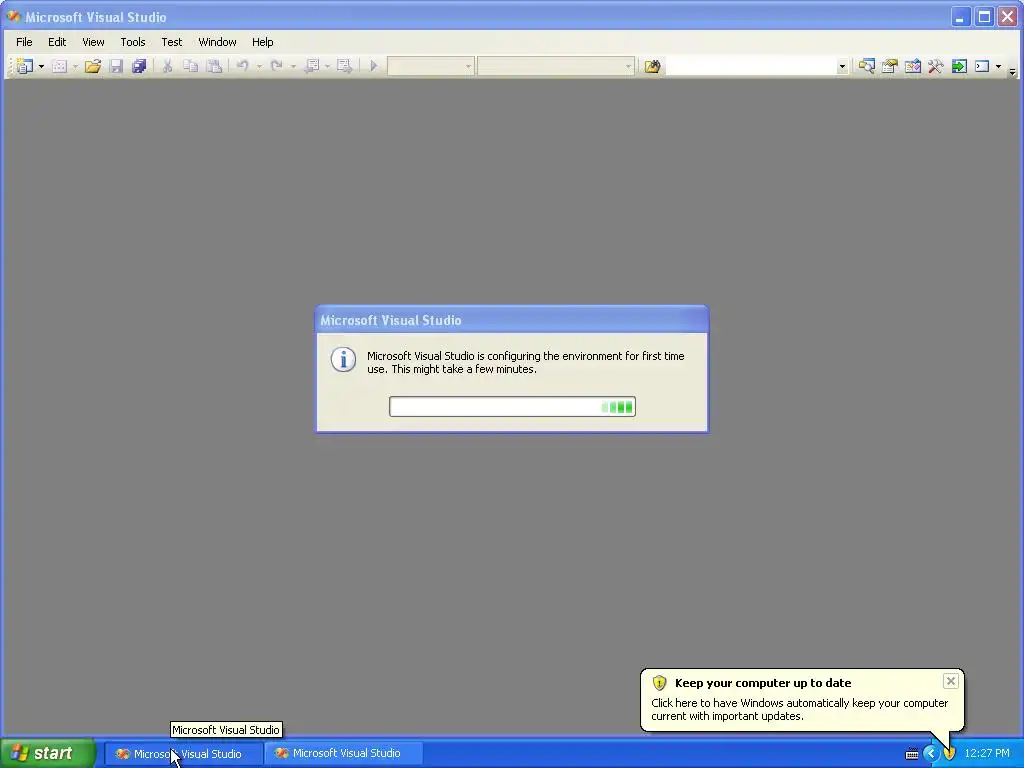
Task: Expand the Redo history dropdown arrow
Action: (x=293, y=66)
